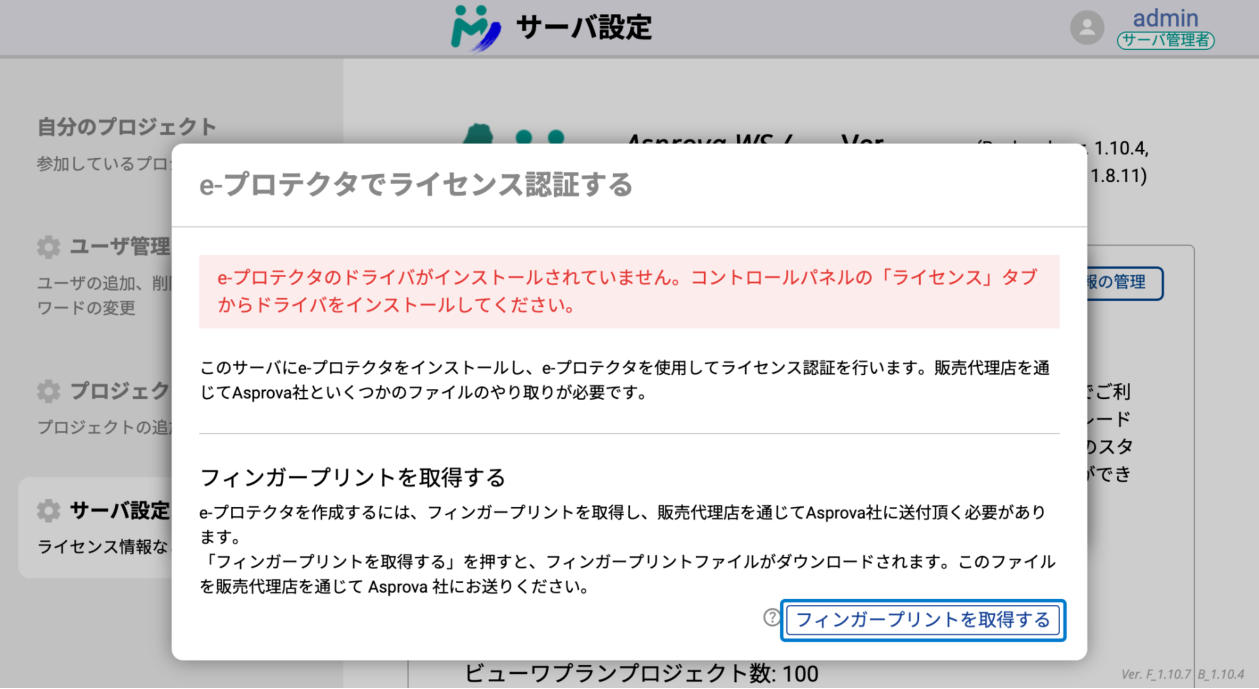Open the admin user avatar icon
This screenshot has width=1259, height=689.
click(x=1087, y=27)
